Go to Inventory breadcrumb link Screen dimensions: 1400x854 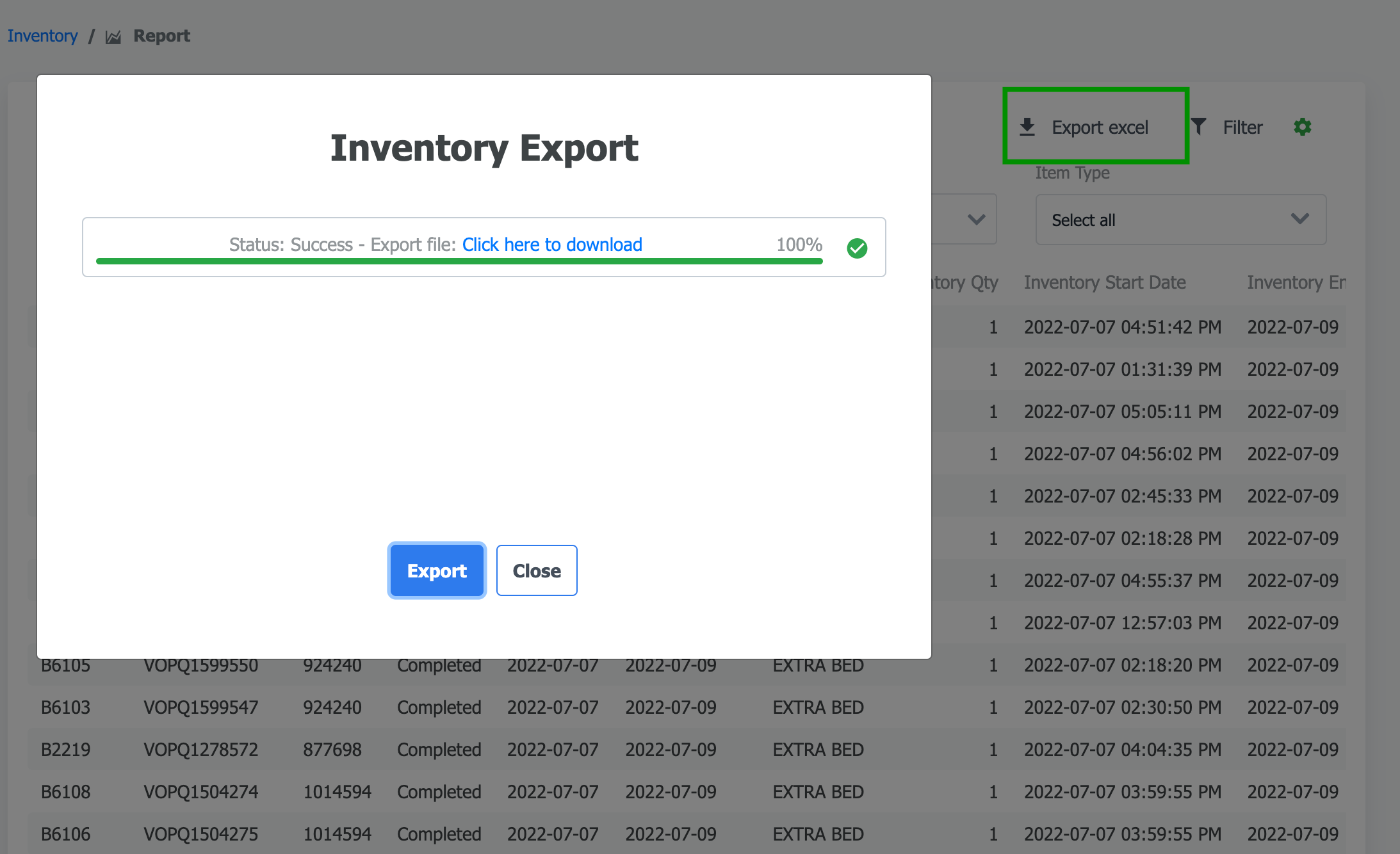pos(42,36)
